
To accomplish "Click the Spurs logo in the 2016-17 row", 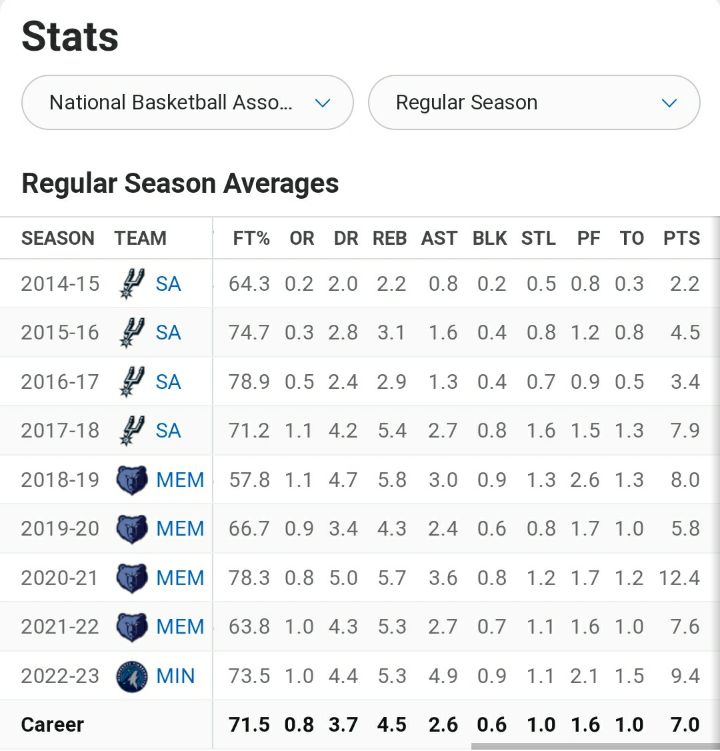I will tap(132, 382).
